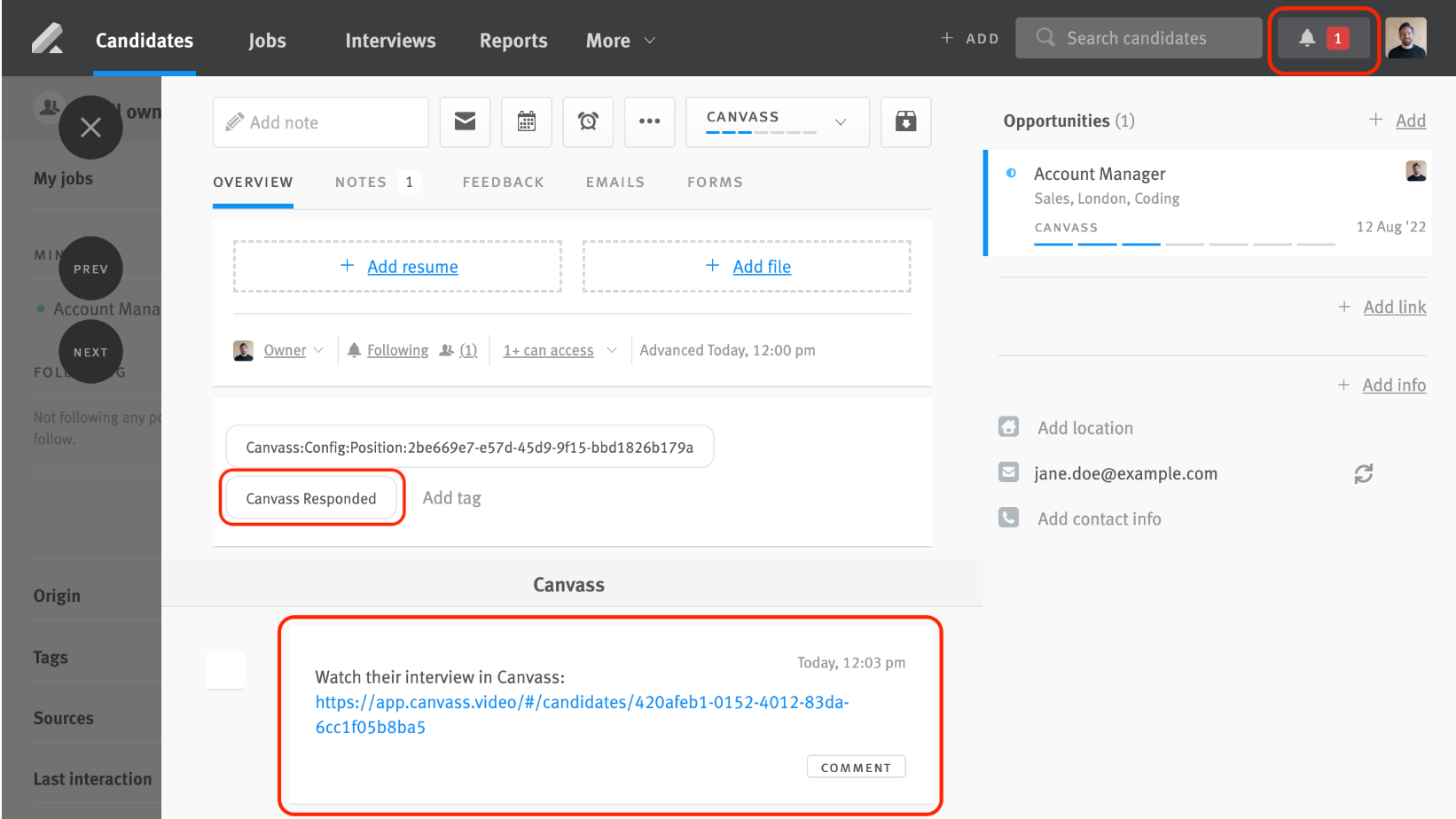Click the location house icon

point(1008,427)
